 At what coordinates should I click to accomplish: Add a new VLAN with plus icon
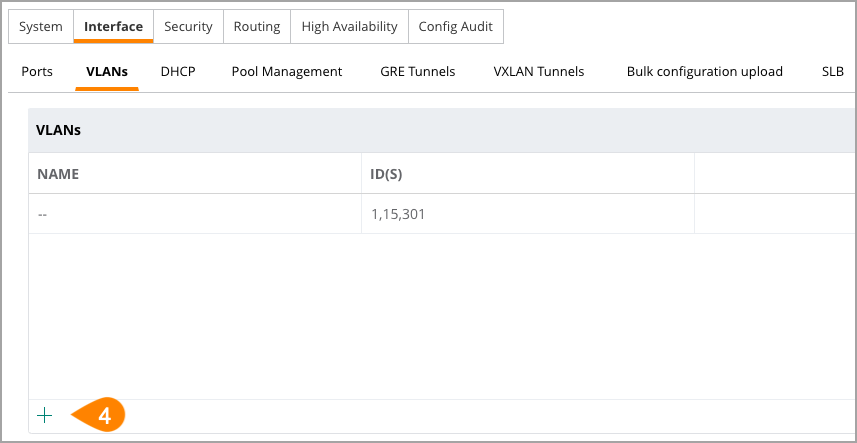44,416
